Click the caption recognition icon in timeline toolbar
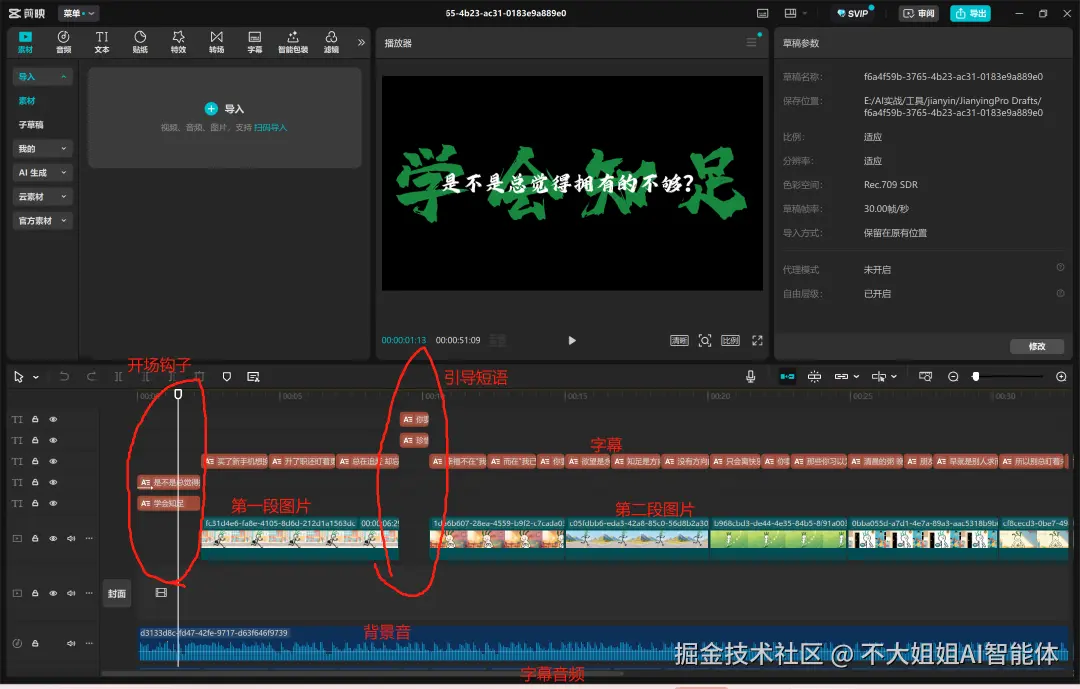This screenshot has width=1080, height=689. (x=253, y=376)
